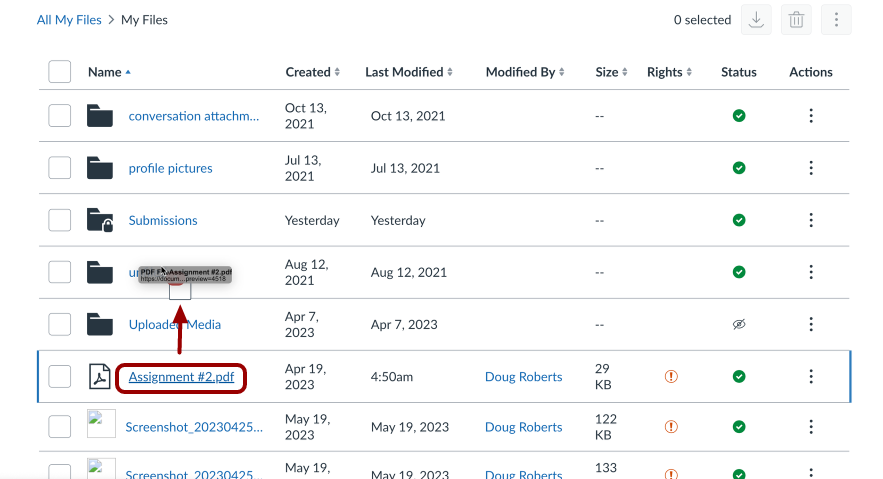Click the folder icon in Aug 12, 2021 row

[x=100, y=272]
